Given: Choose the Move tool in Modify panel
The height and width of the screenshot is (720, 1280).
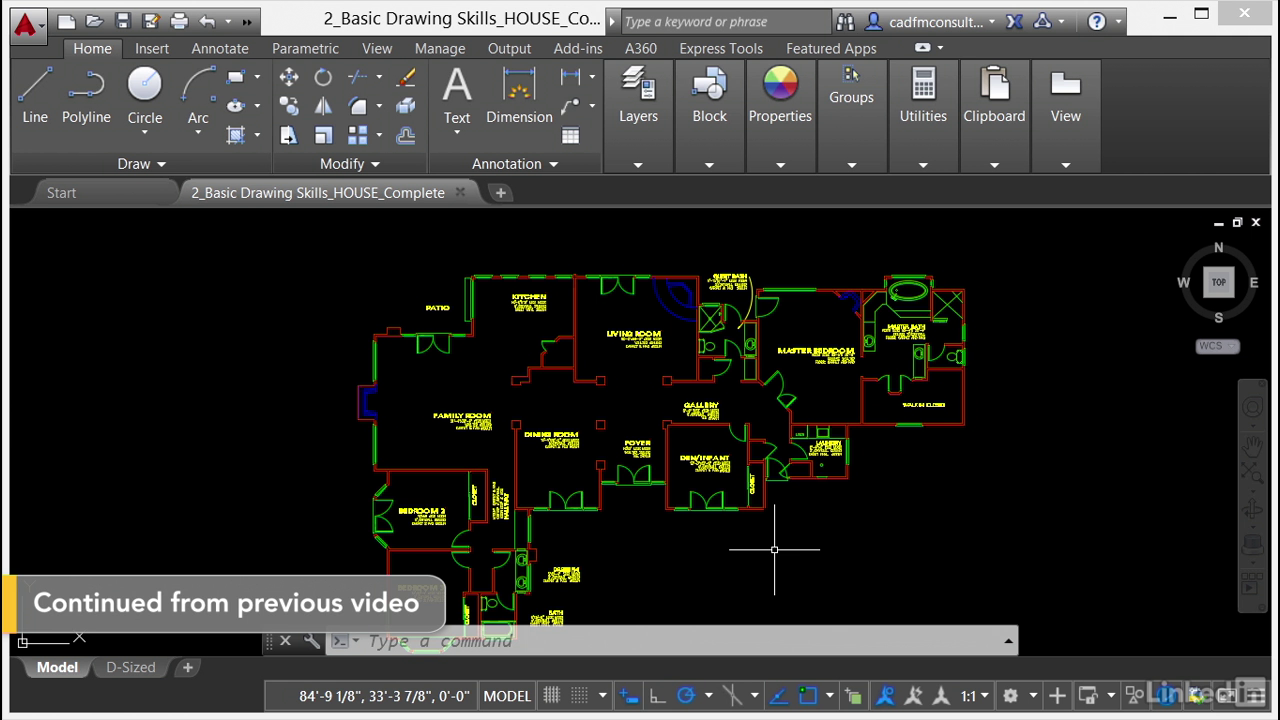Looking at the screenshot, I should tap(289, 77).
